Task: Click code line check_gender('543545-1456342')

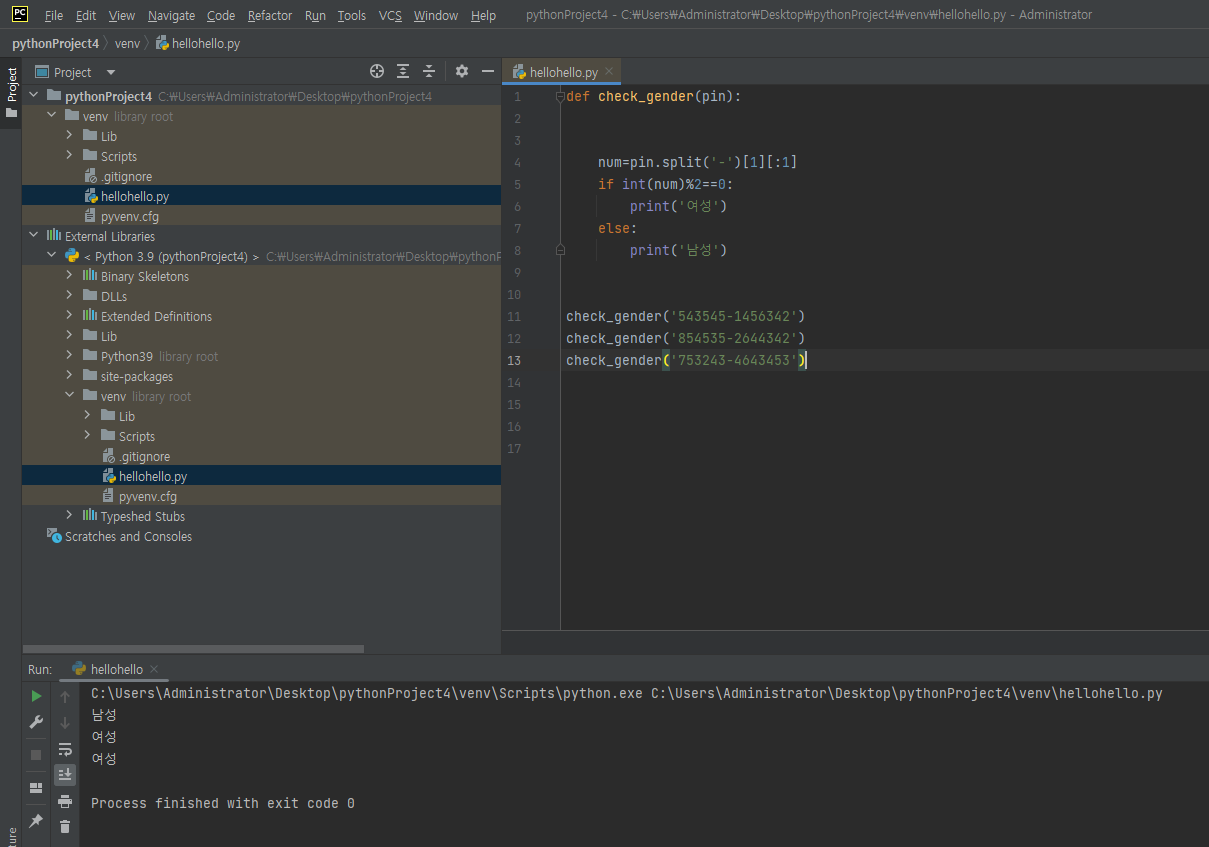Action: [x=685, y=316]
